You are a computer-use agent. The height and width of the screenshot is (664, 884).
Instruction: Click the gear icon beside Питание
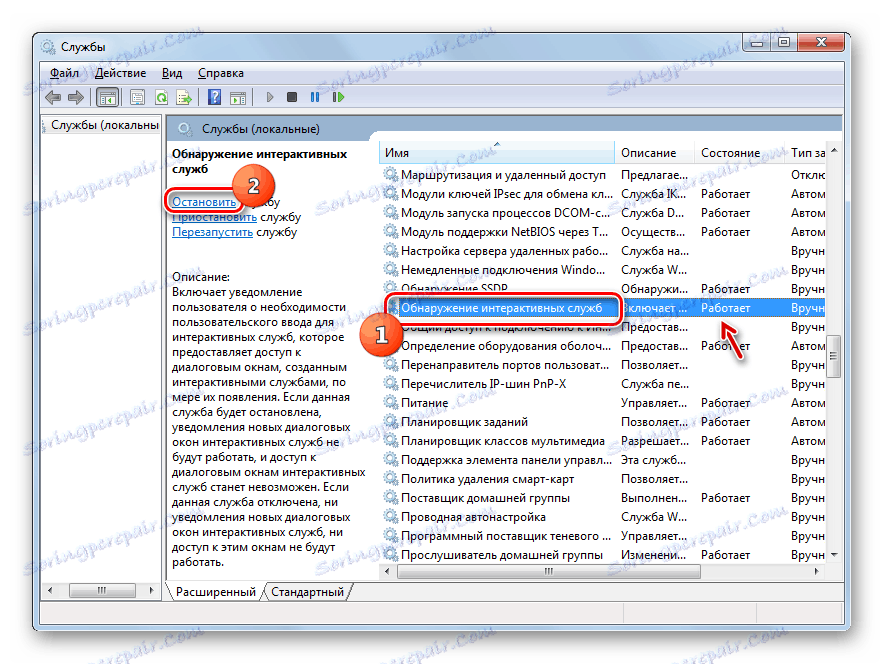click(391, 402)
